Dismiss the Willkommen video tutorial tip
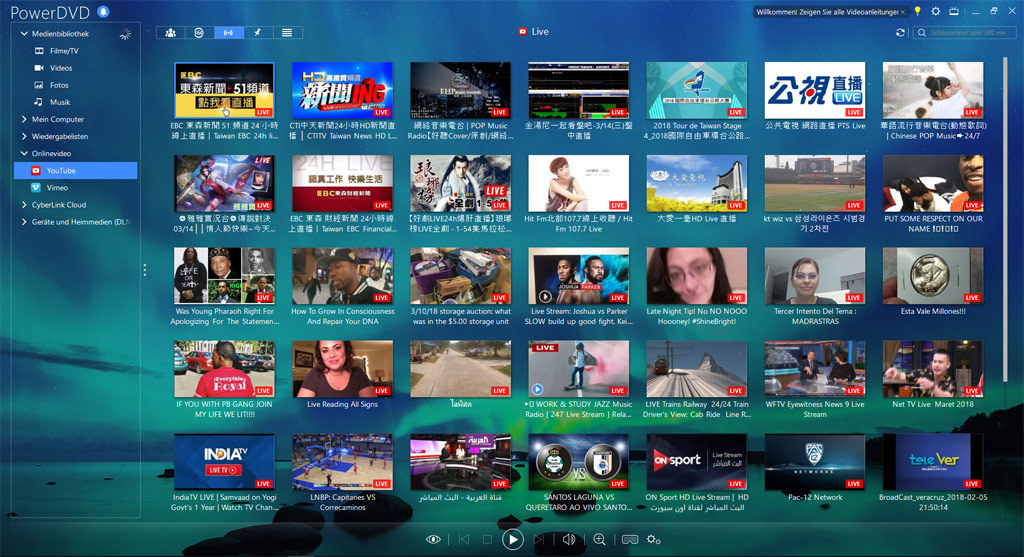 [x=903, y=12]
